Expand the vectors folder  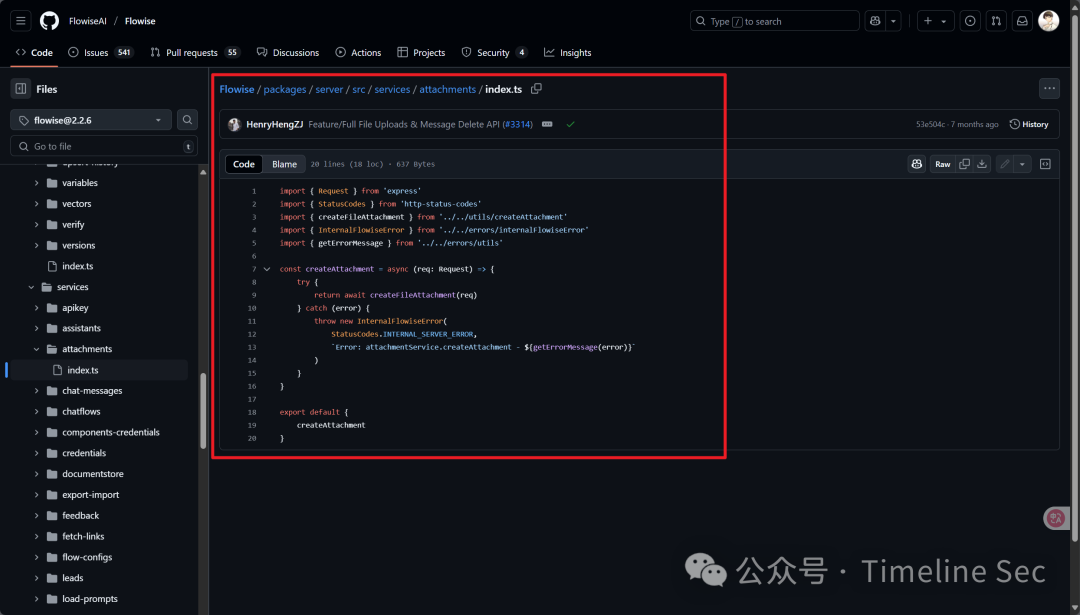(37, 204)
